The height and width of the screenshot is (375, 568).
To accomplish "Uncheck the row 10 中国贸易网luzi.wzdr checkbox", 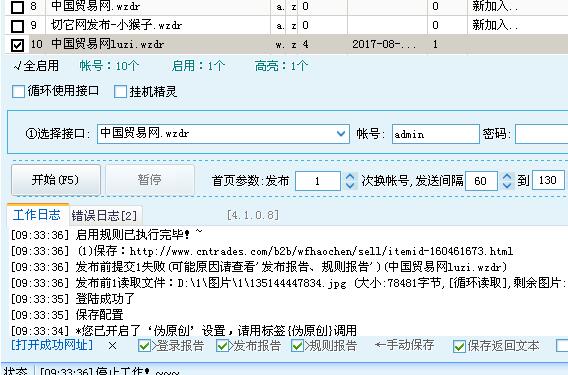I will [17, 45].
